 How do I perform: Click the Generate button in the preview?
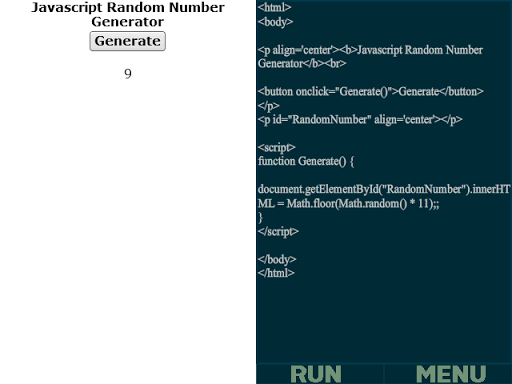tap(127, 41)
